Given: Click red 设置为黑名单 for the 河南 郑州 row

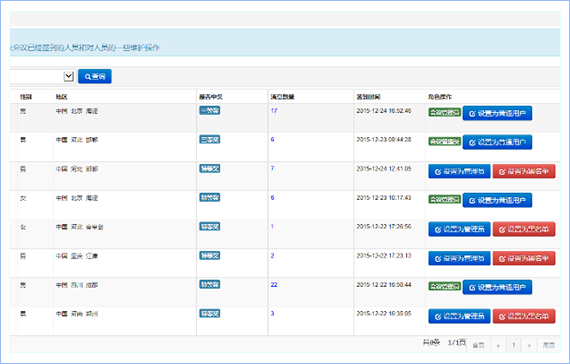Looking at the screenshot, I should point(524,316).
